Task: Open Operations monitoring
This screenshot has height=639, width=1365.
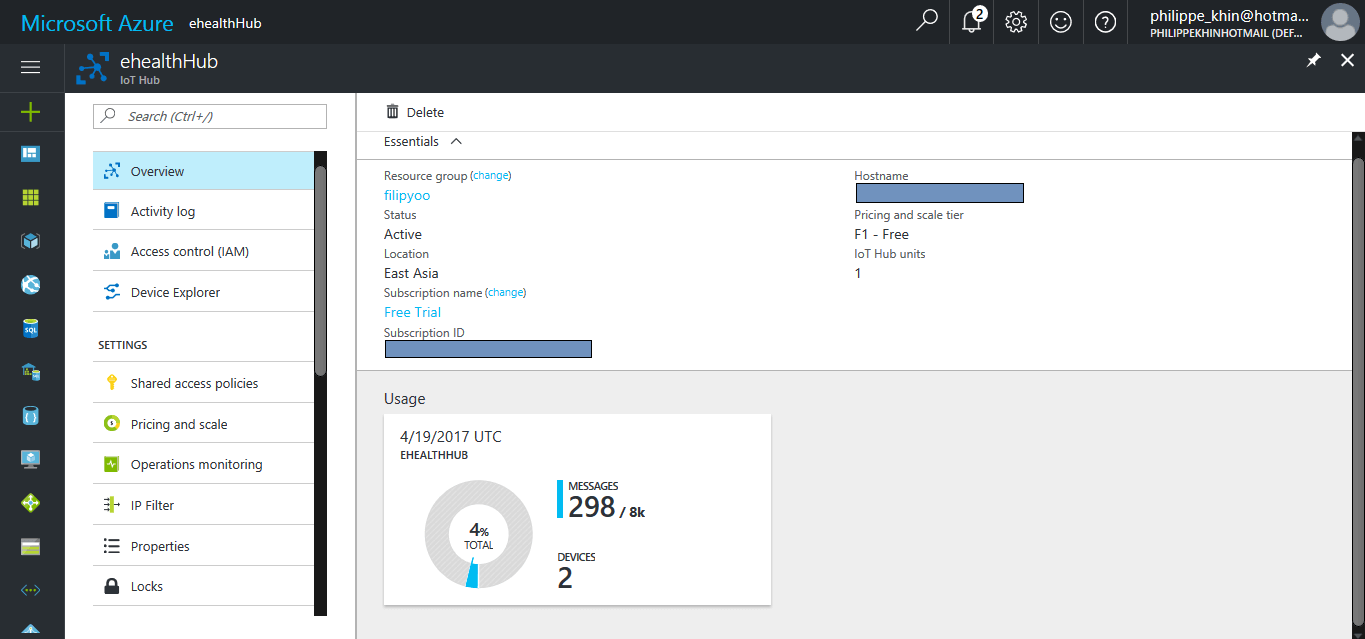Action: 203,464
